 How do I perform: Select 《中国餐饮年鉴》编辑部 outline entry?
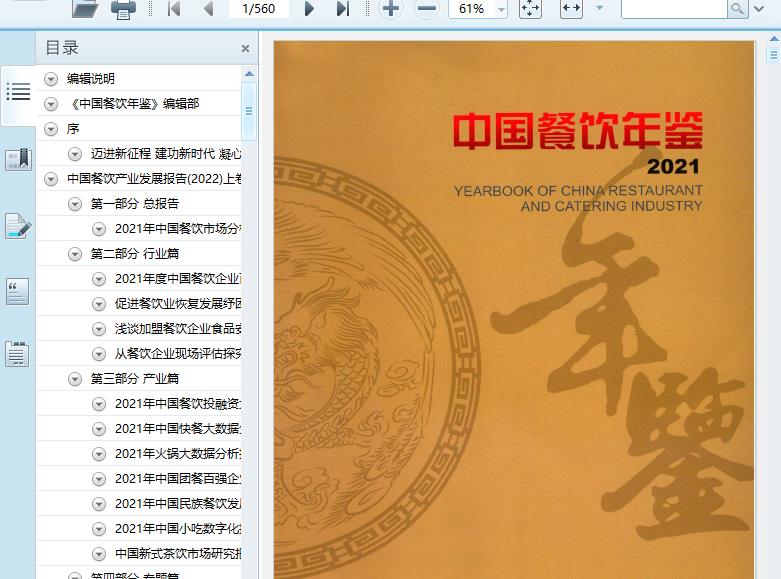133,104
